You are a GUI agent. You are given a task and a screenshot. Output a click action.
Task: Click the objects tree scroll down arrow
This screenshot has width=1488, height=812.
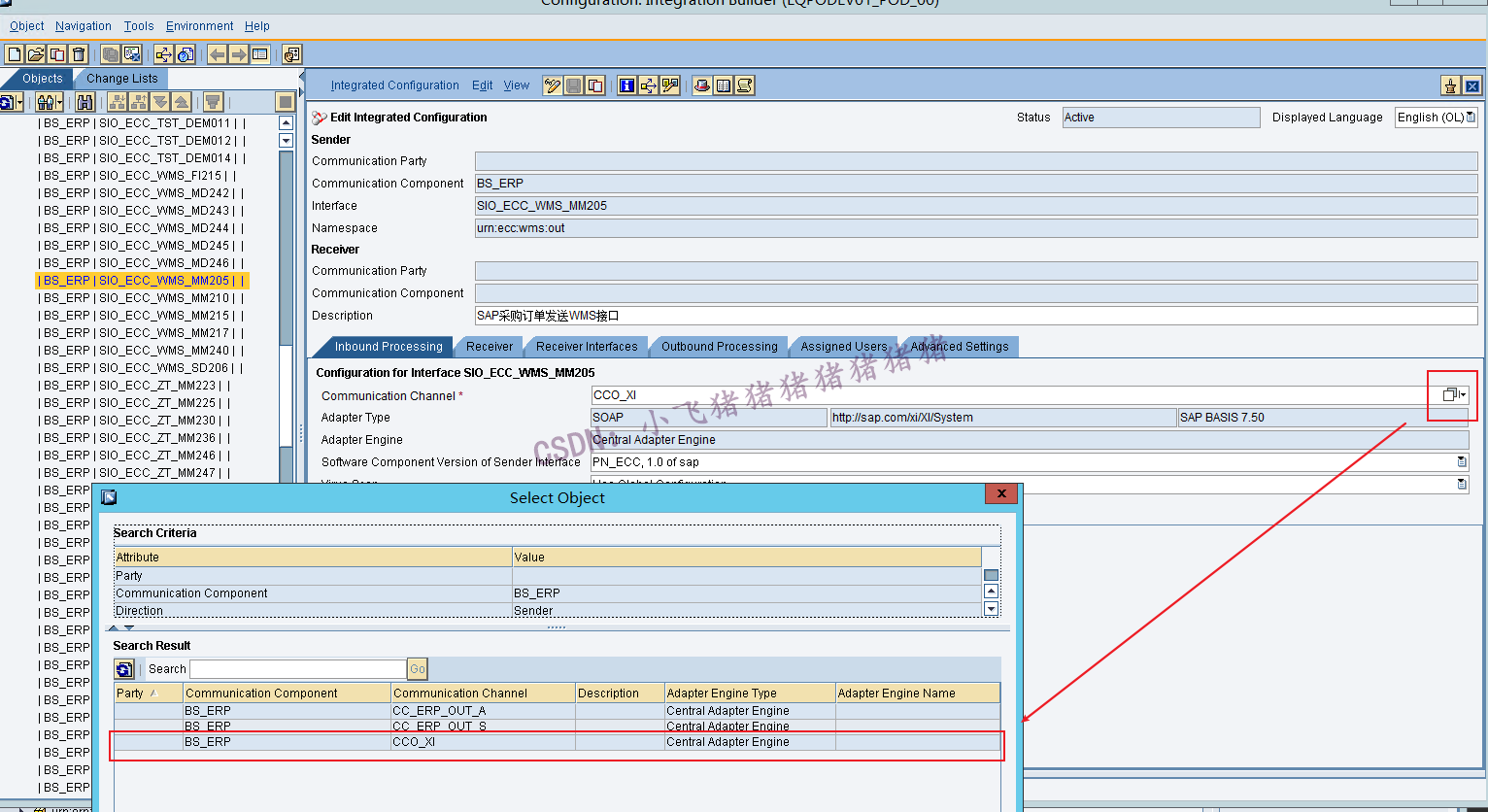tap(286, 141)
